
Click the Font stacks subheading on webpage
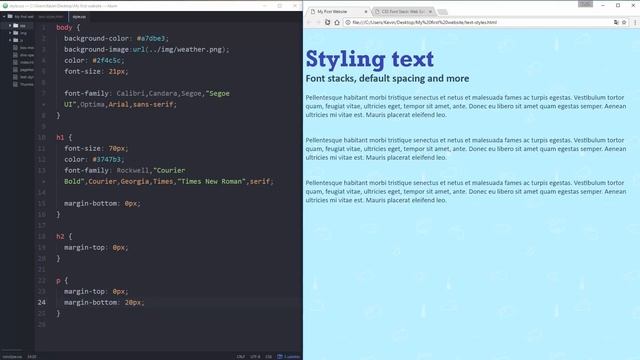click(387, 78)
